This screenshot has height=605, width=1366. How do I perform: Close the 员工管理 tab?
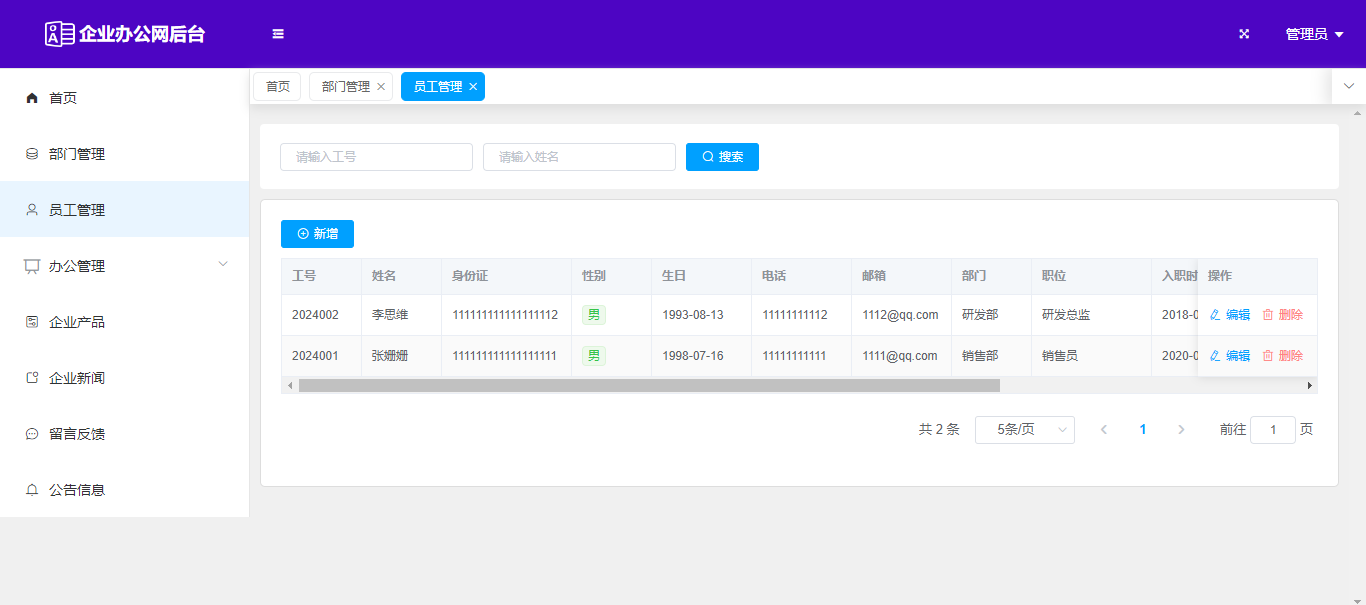point(473,87)
